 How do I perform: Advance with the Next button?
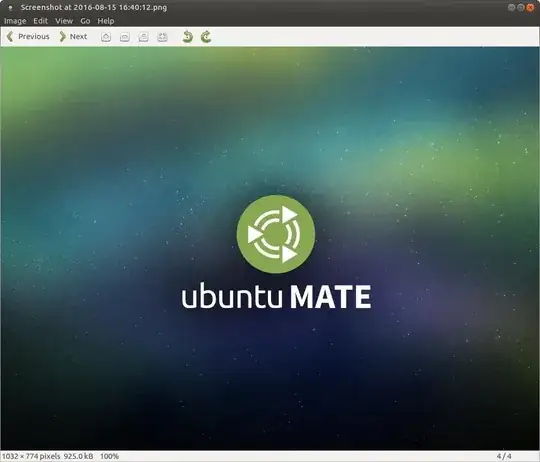click(x=73, y=36)
